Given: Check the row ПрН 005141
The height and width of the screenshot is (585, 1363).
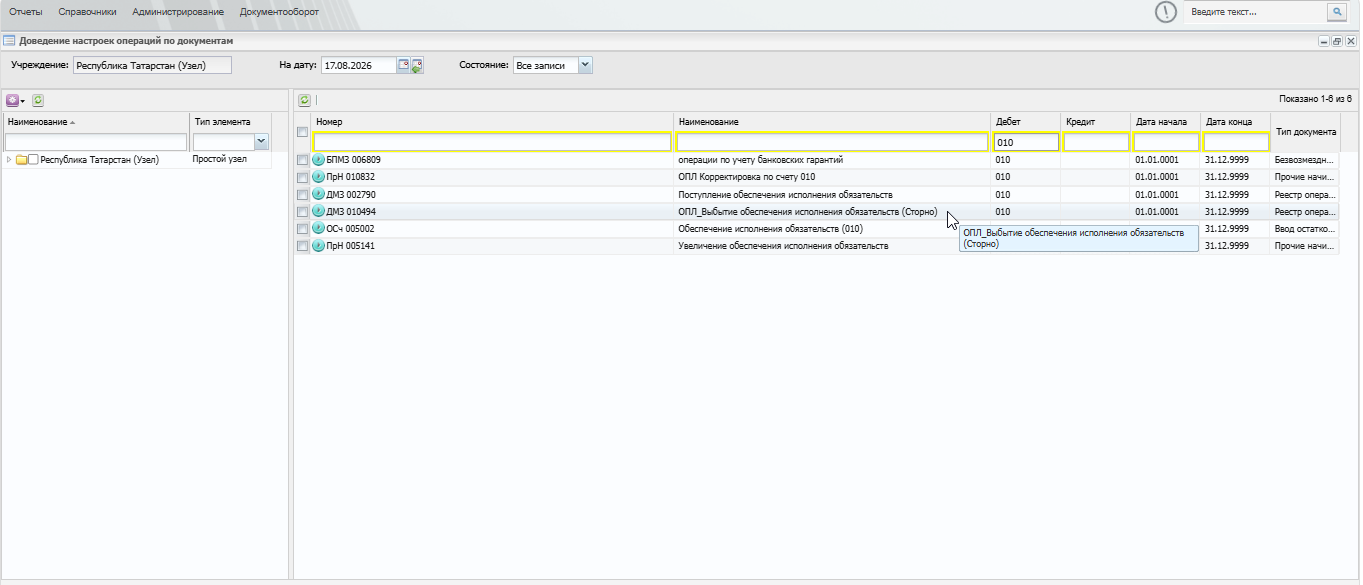Looking at the screenshot, I should point(302,245).
